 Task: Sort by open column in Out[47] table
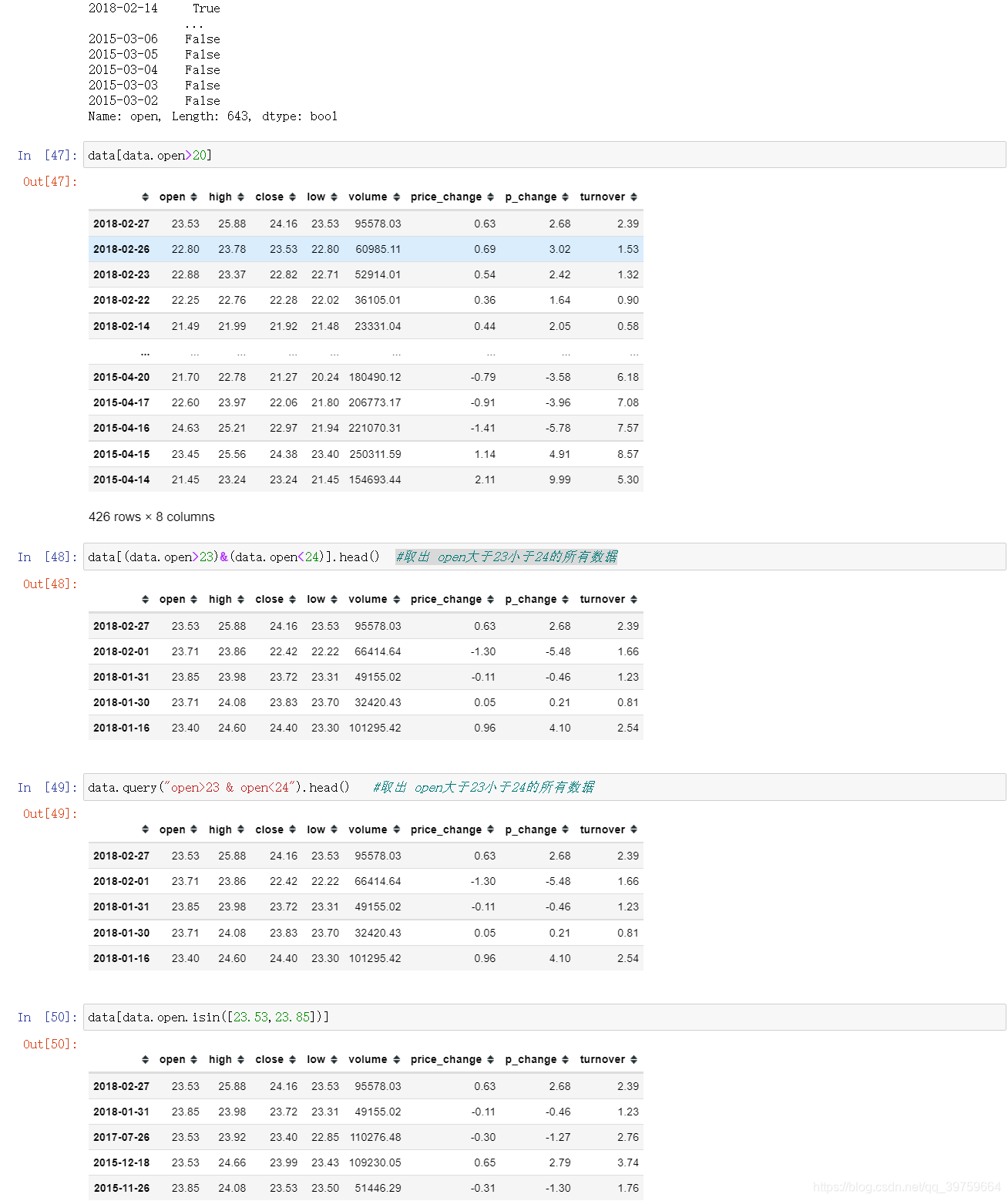coord(193,197)
